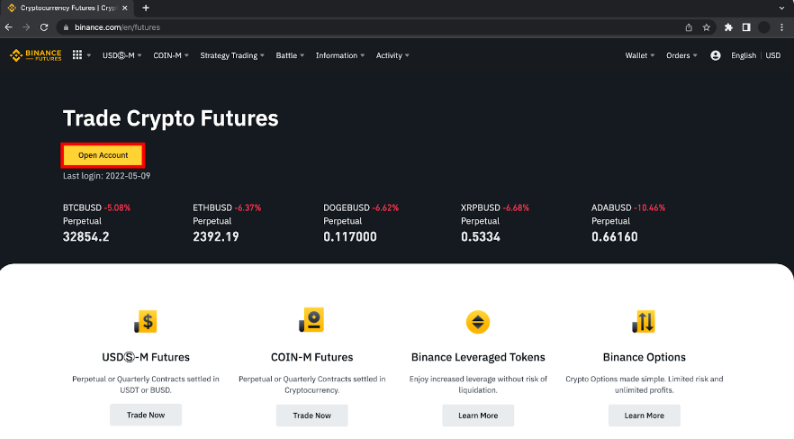Click Trade Now under COIN-M Futures
The width and height of the screenshot is (794, 439).
[x=311, y=415]
